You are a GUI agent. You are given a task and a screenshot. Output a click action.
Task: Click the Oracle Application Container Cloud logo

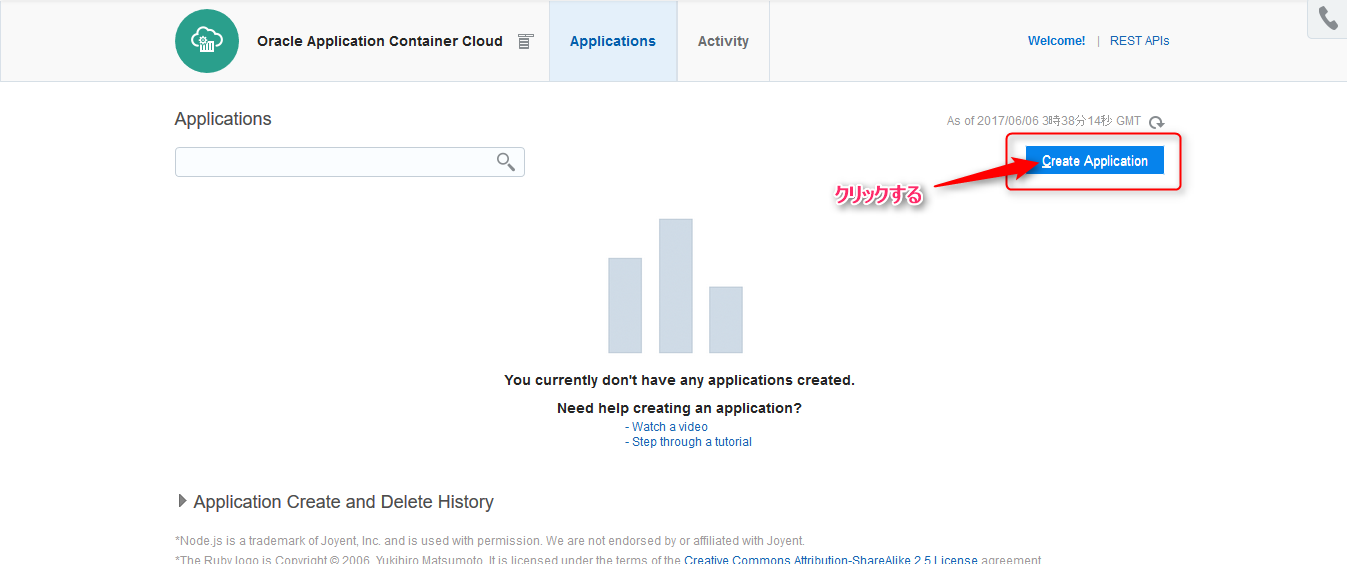[x=207, y=41]
